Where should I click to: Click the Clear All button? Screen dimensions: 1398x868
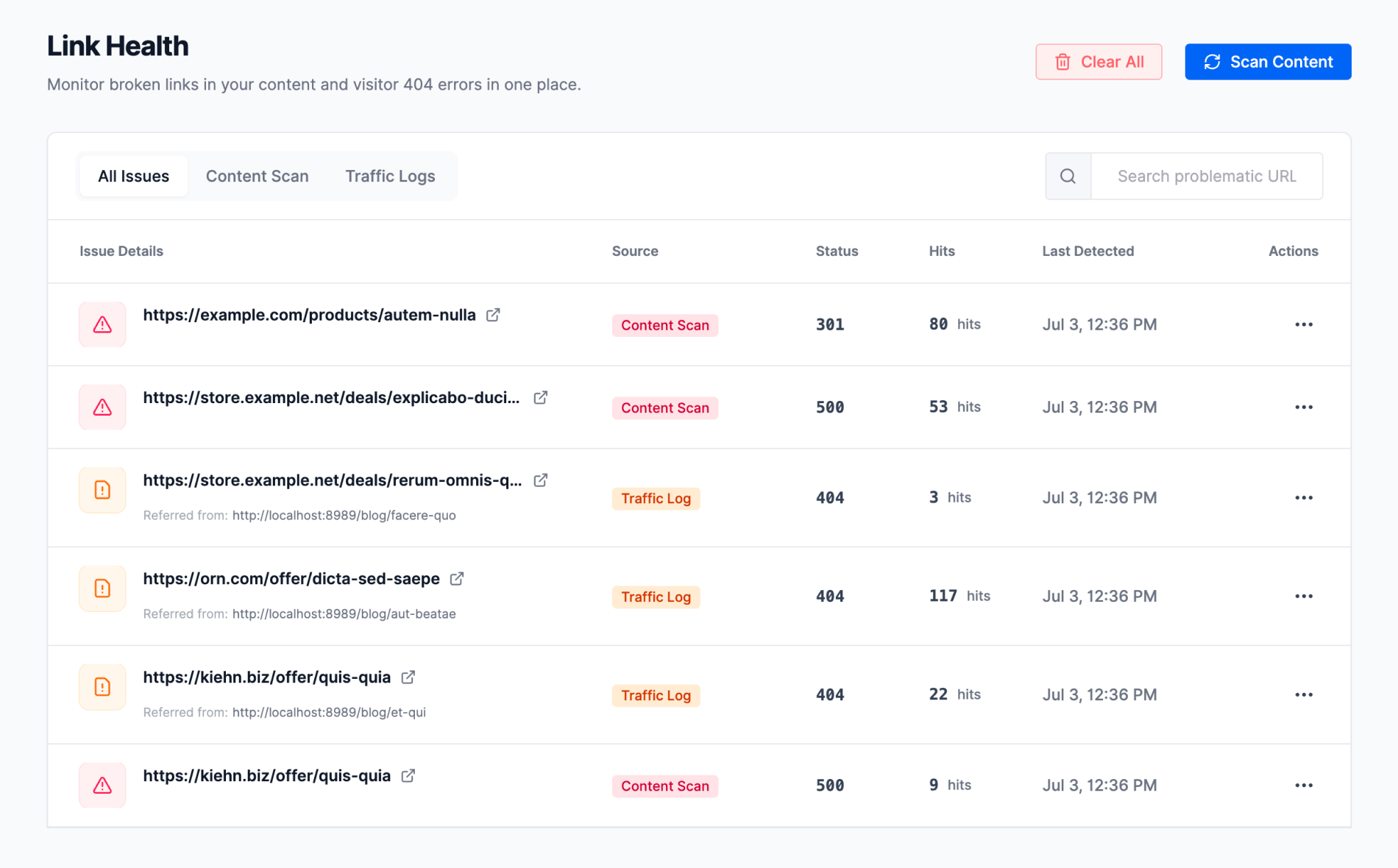point(1099,62)
